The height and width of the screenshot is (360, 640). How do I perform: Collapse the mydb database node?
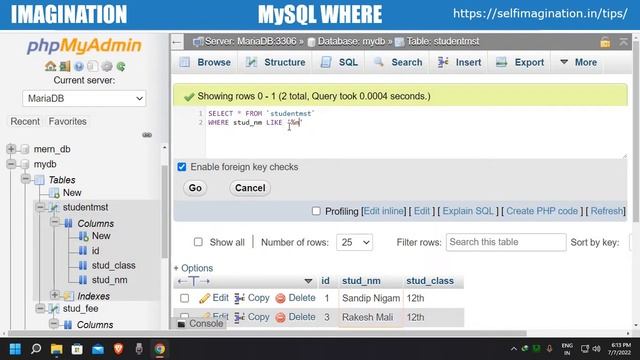click(x=11, y=164)
